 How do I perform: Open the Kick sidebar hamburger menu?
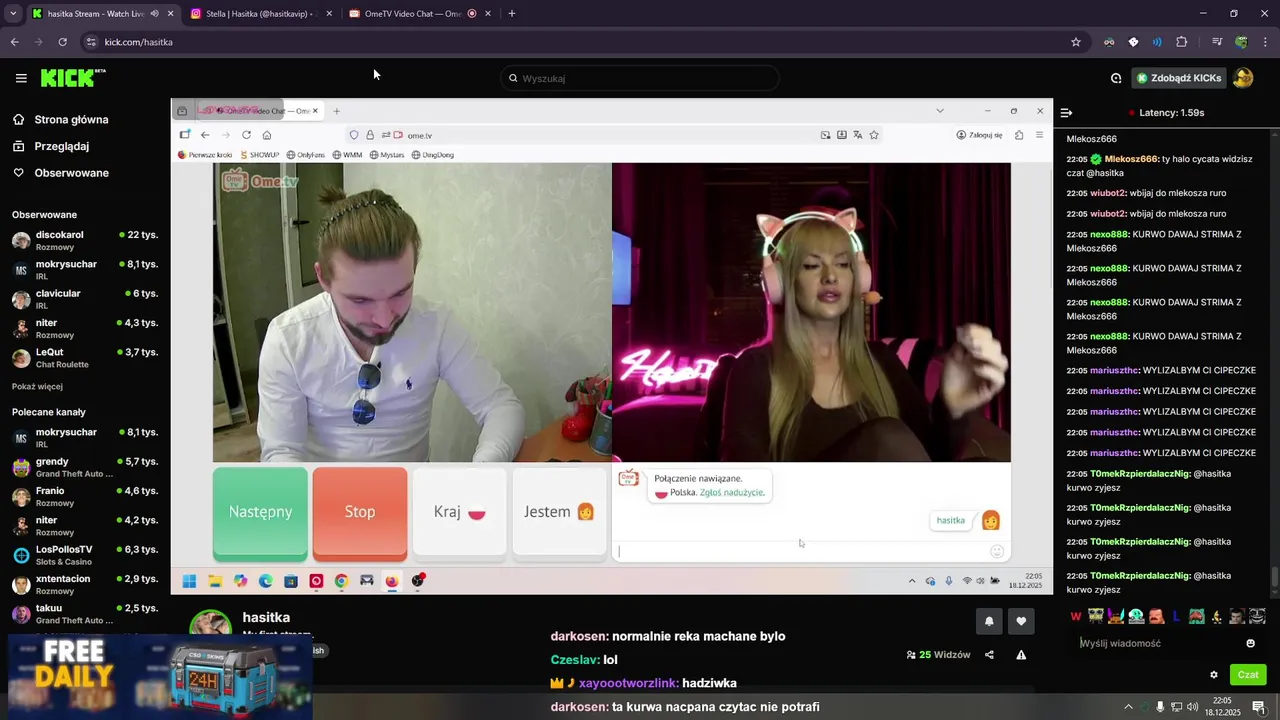pos(21,78)
